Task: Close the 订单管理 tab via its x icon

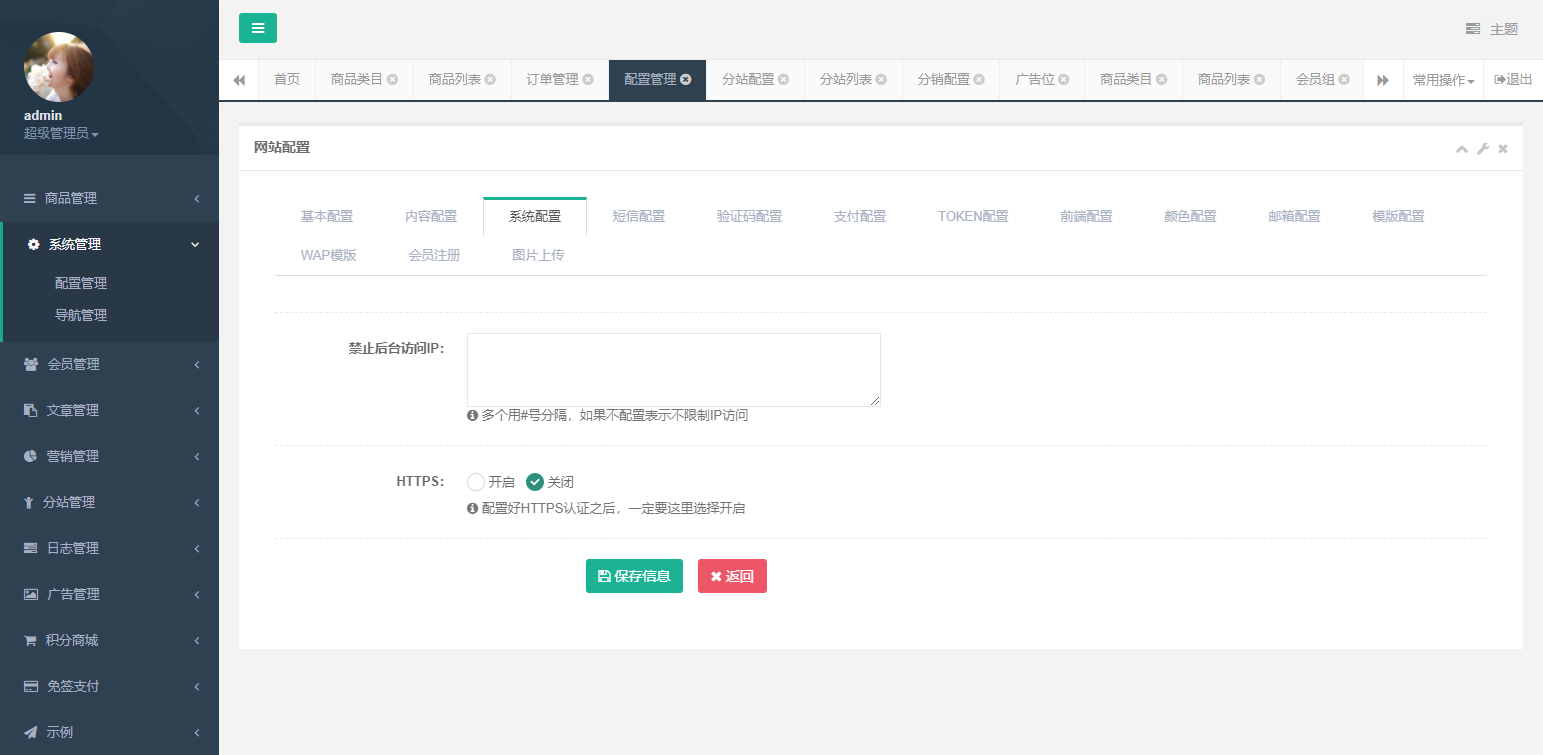Action: click(588, 80)
